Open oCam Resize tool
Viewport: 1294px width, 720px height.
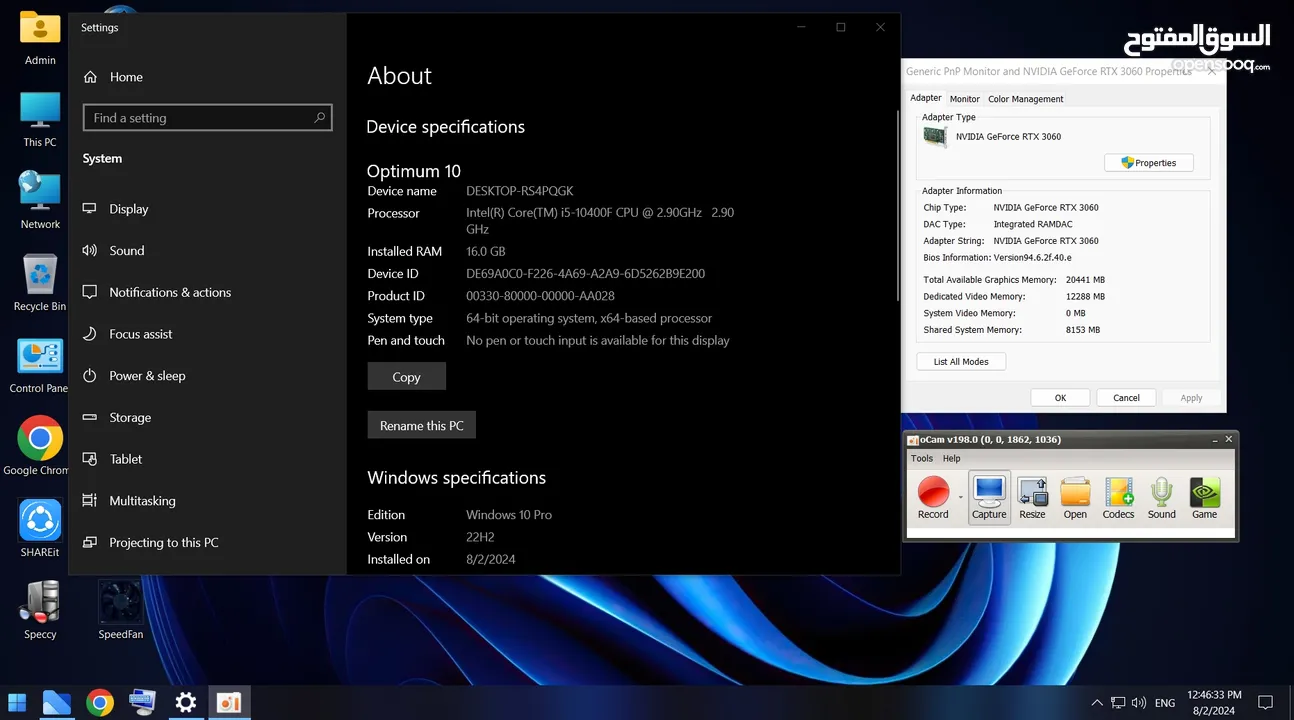pyautogui.click(x=1032, y=498)
